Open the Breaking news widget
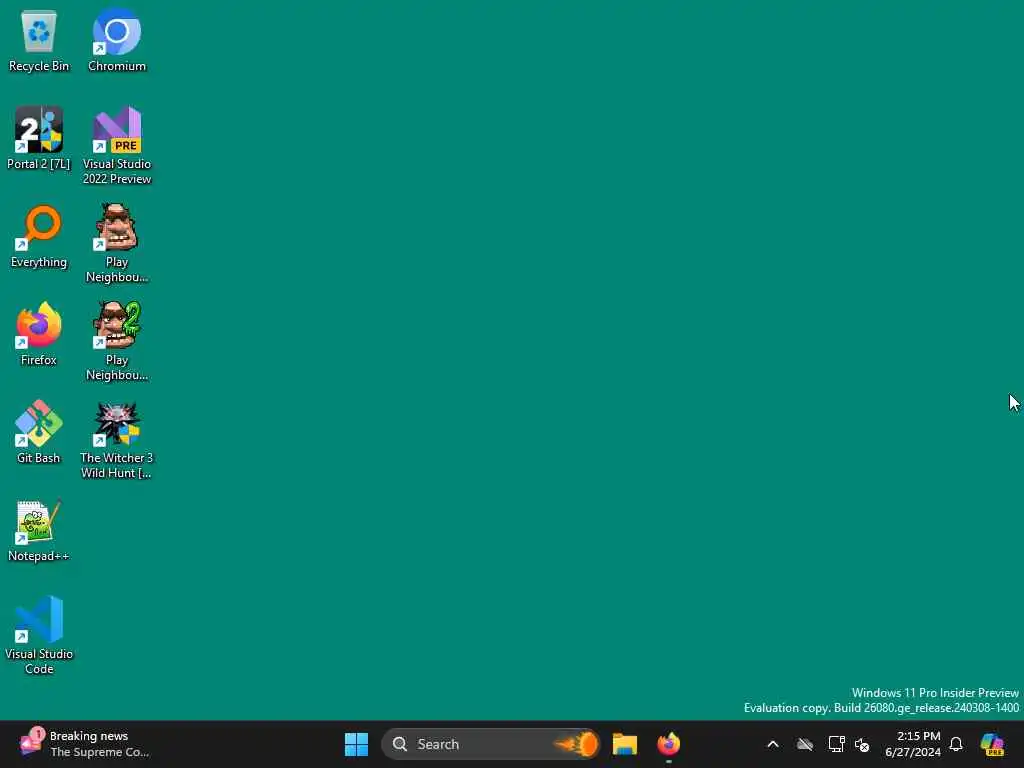The width and height of the screenshot is (1024, 768). click(x=85, y=744)
